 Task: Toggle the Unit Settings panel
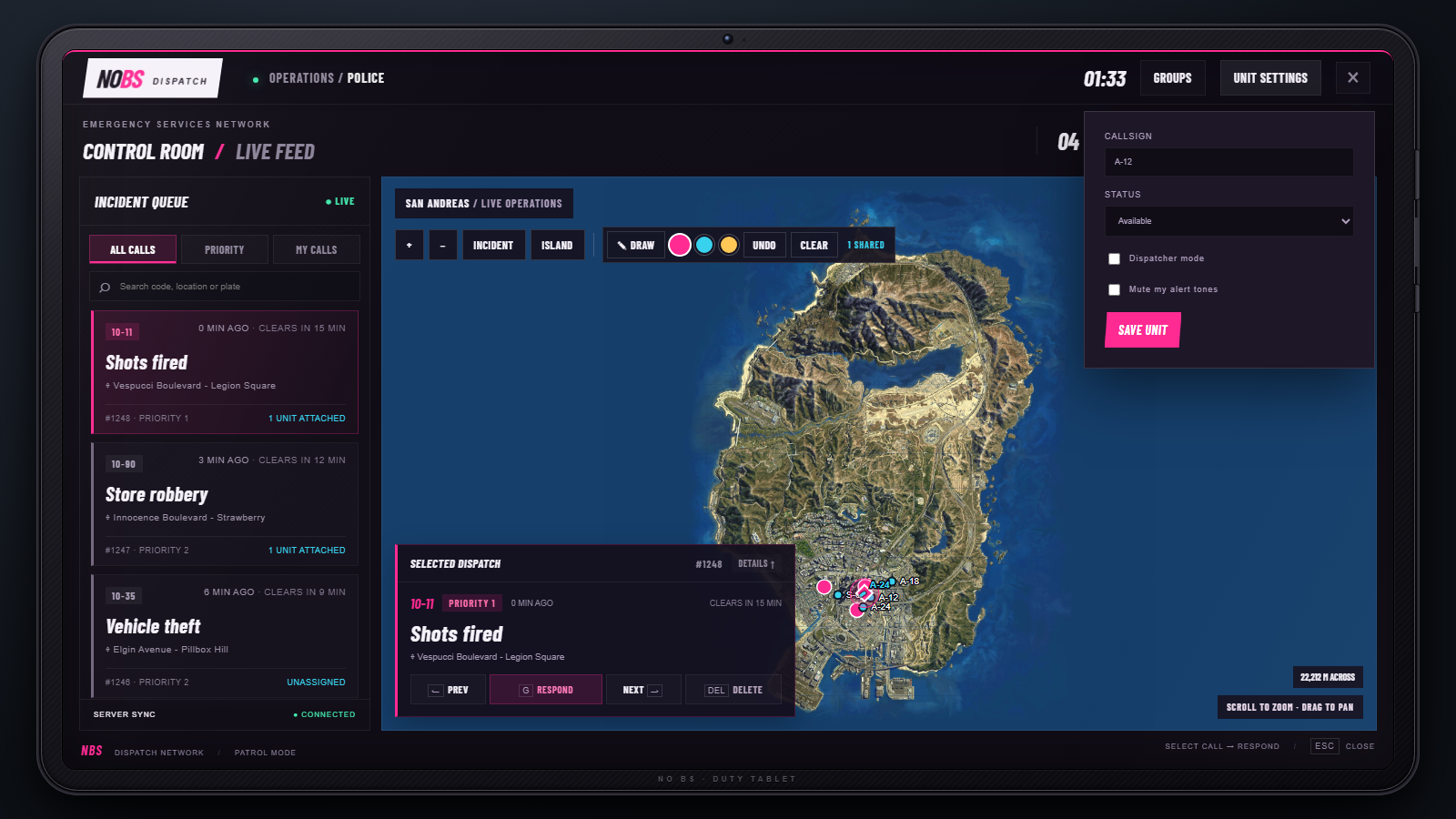click(1270, 78)
